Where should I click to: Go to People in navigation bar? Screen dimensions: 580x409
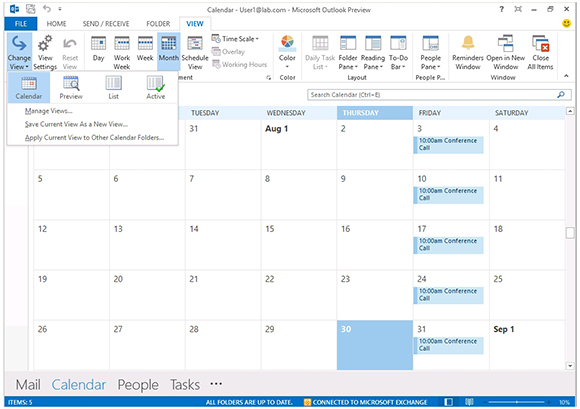pos(138,385)
